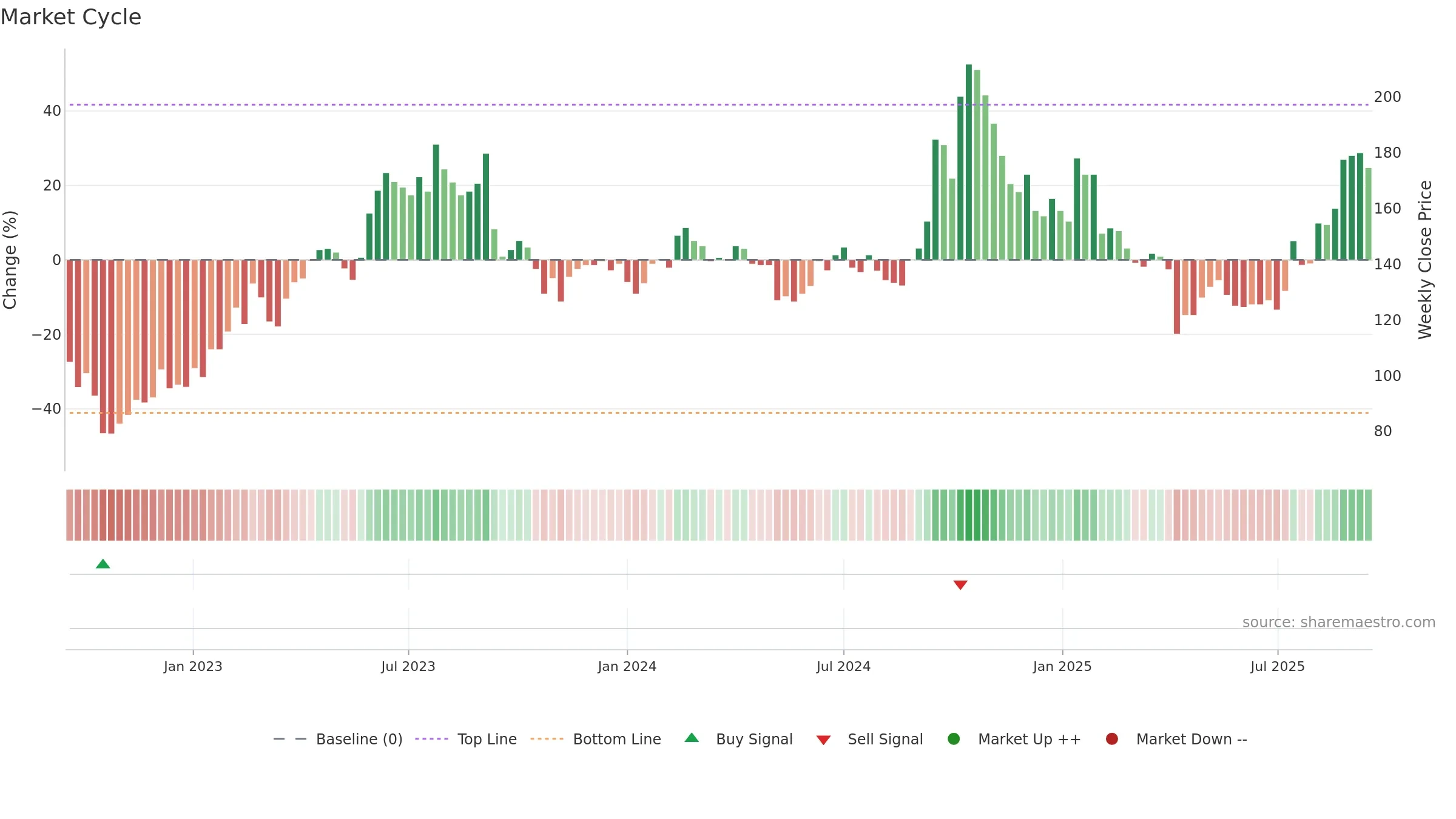The height and width of the screenshot is (819, 1456).
Task: Click the 160 price axis tick label
Action: click(1387, 209)
